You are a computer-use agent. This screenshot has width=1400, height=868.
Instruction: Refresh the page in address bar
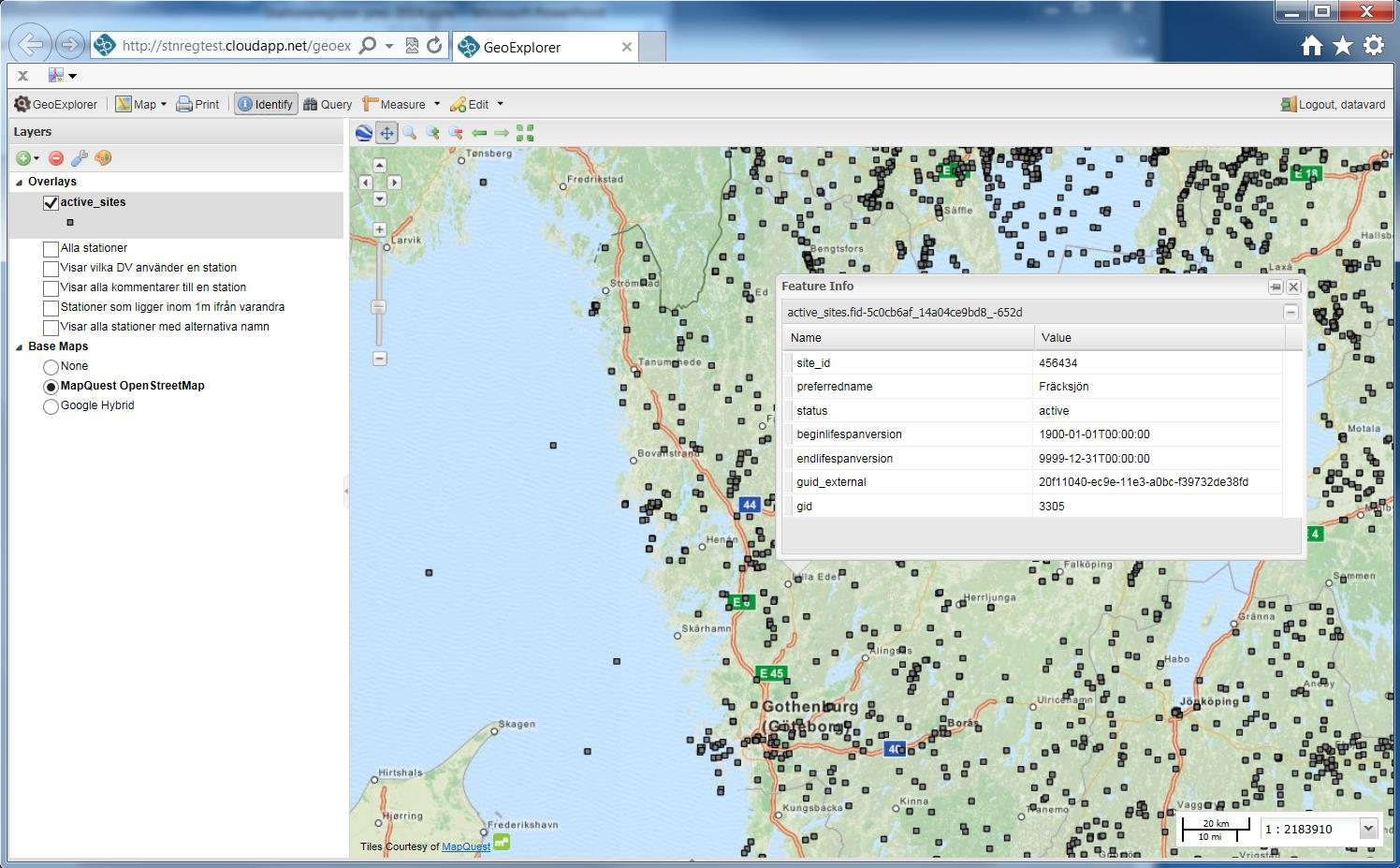[434, 45]
